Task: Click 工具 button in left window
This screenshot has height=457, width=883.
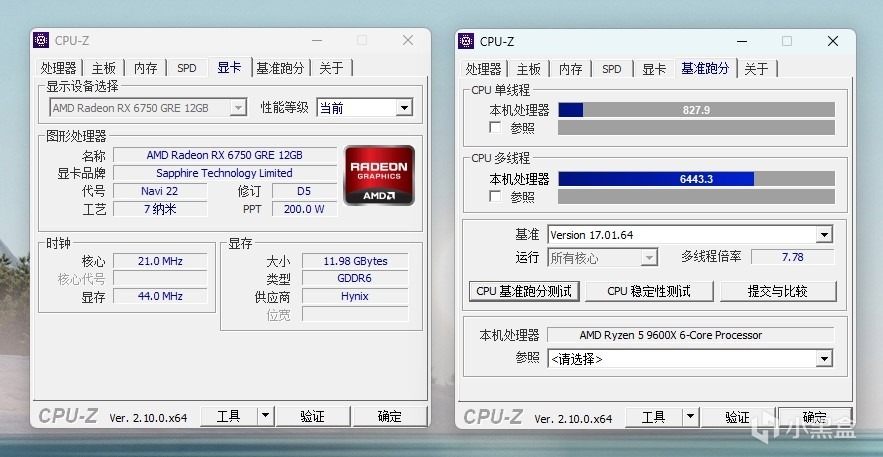Action: point(229,416)
